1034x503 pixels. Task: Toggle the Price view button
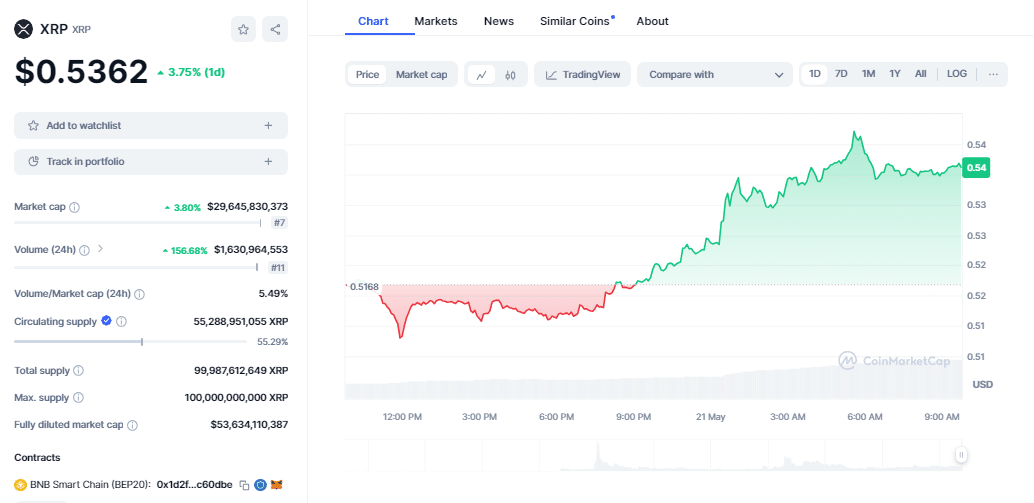pos(367,74)
